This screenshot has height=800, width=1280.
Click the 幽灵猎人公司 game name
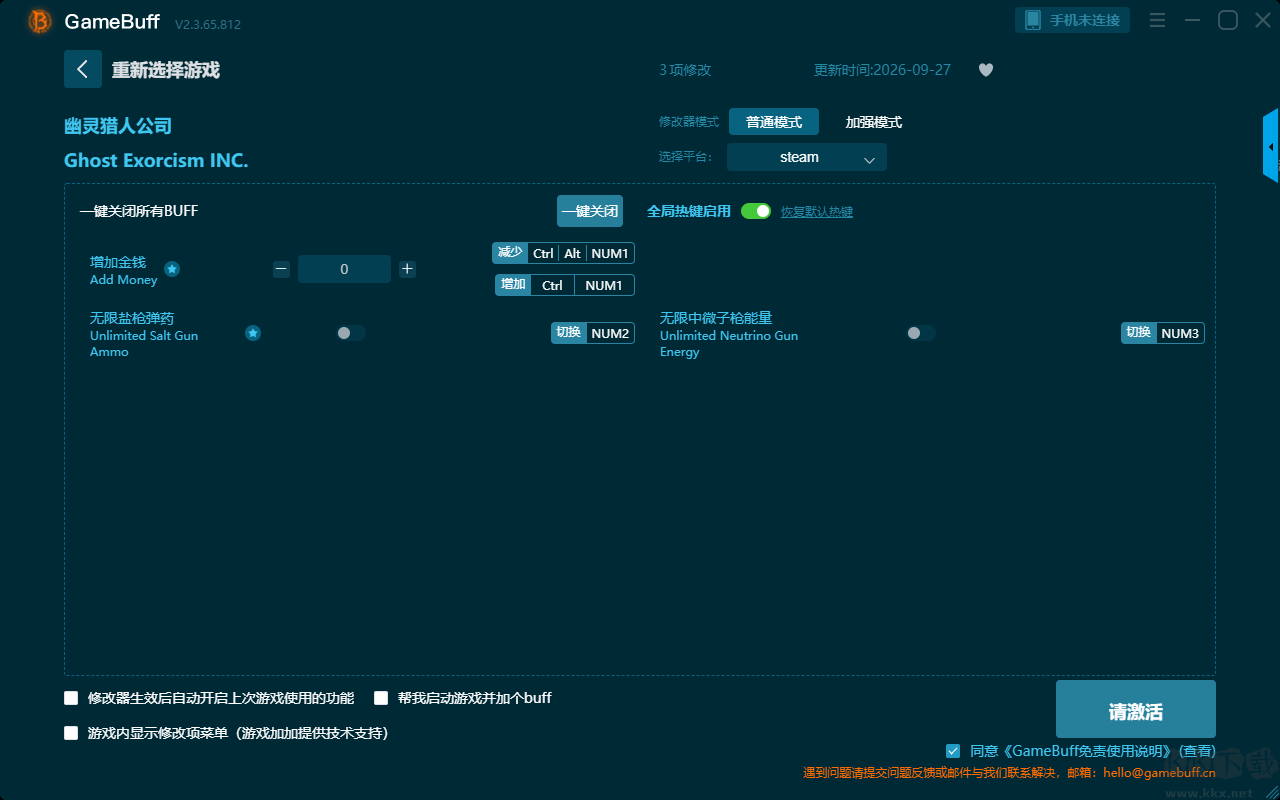coord(118,126)
